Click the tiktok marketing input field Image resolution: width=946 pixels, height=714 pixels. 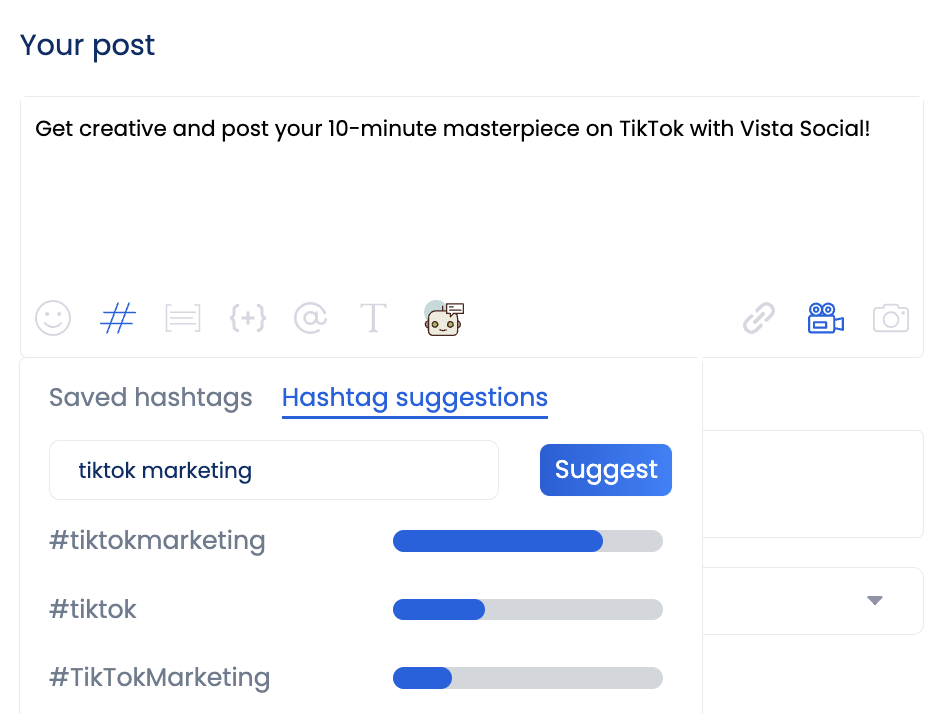tap(273, 469)
